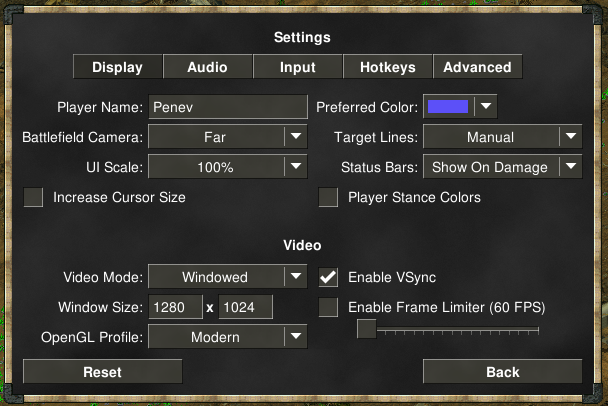Screen dimensions: 608x406
Task: Disable the Enable VSync checkbox
Action: click(328, 277)
